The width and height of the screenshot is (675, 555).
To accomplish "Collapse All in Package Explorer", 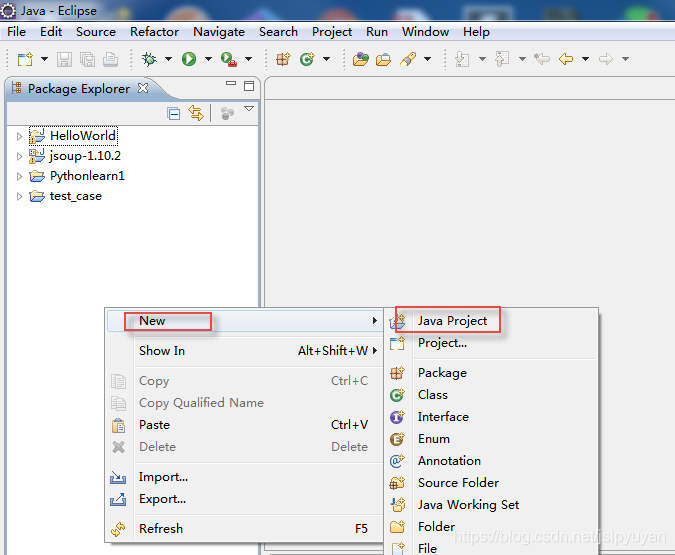I will [x=173, y=114].
